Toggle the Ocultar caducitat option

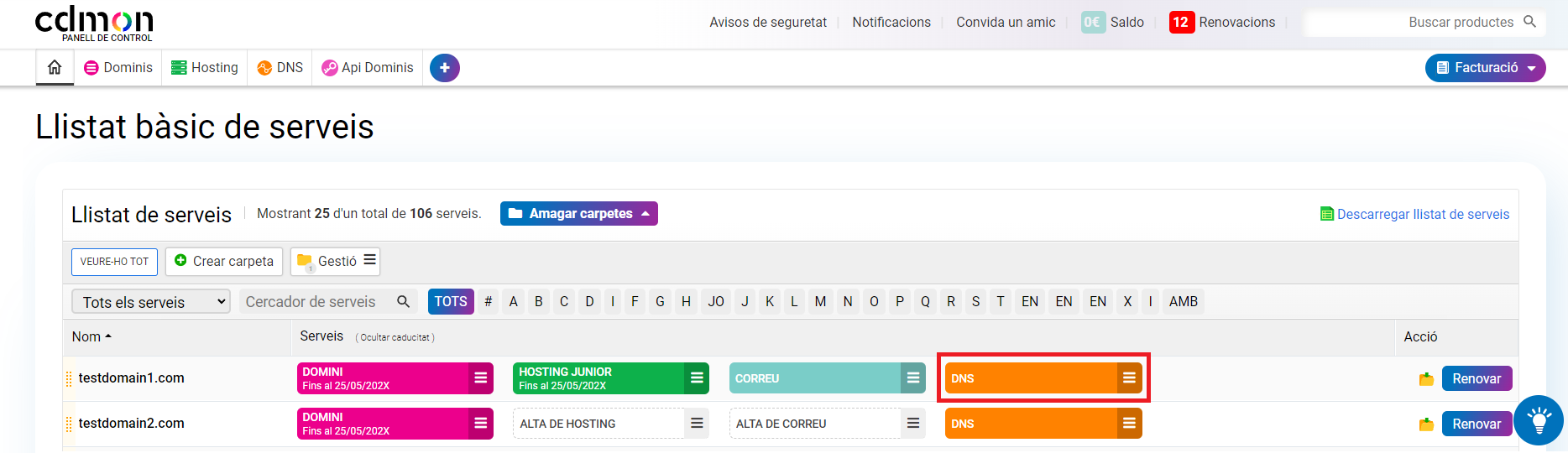395,337
